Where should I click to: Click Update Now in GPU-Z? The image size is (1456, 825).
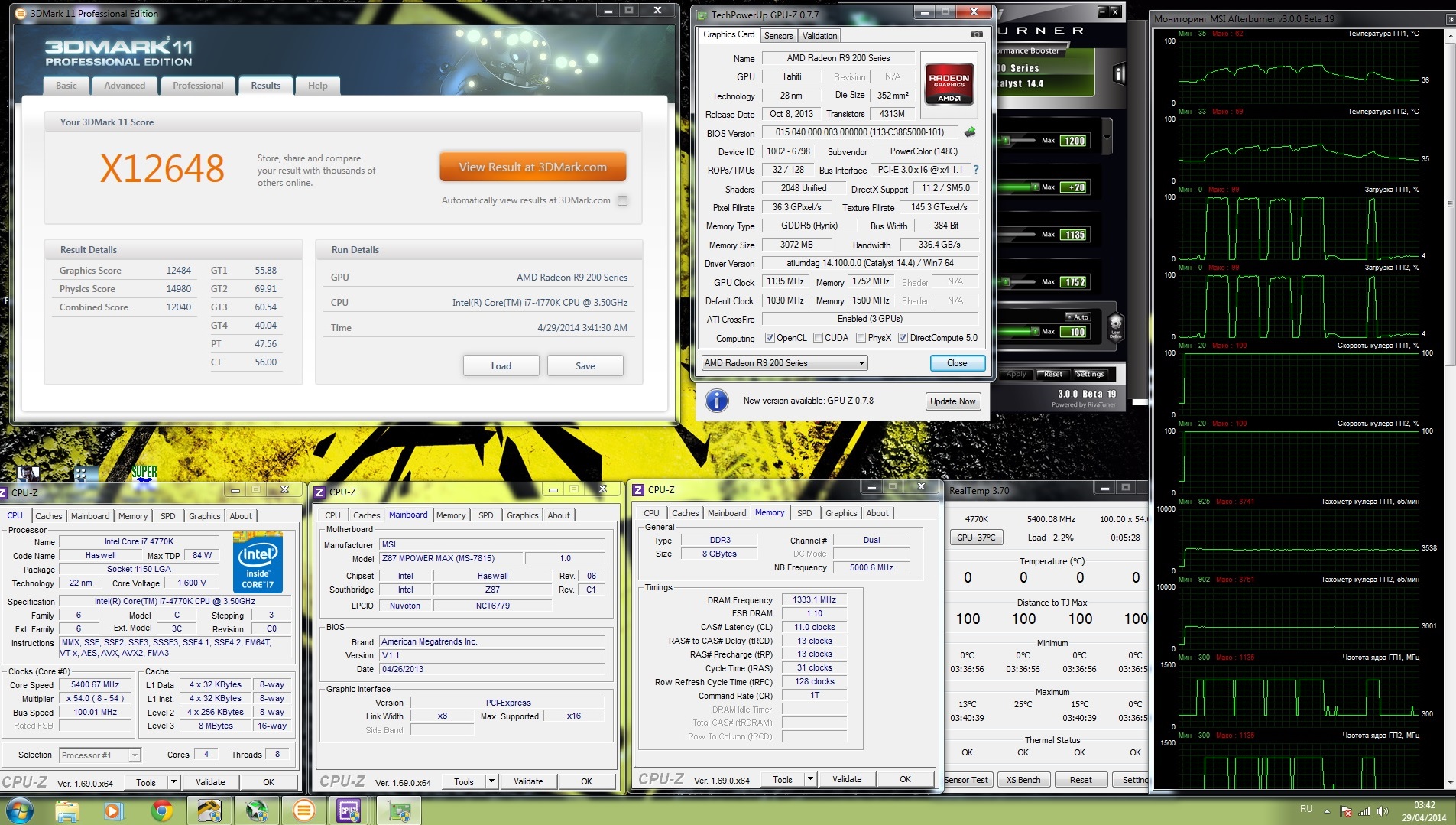[952, 401]
